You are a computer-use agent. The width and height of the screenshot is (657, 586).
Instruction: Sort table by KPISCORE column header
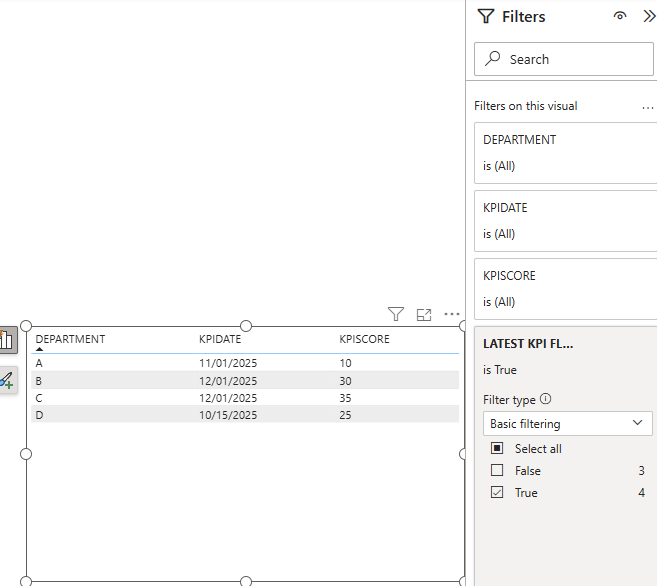(364, 339)
